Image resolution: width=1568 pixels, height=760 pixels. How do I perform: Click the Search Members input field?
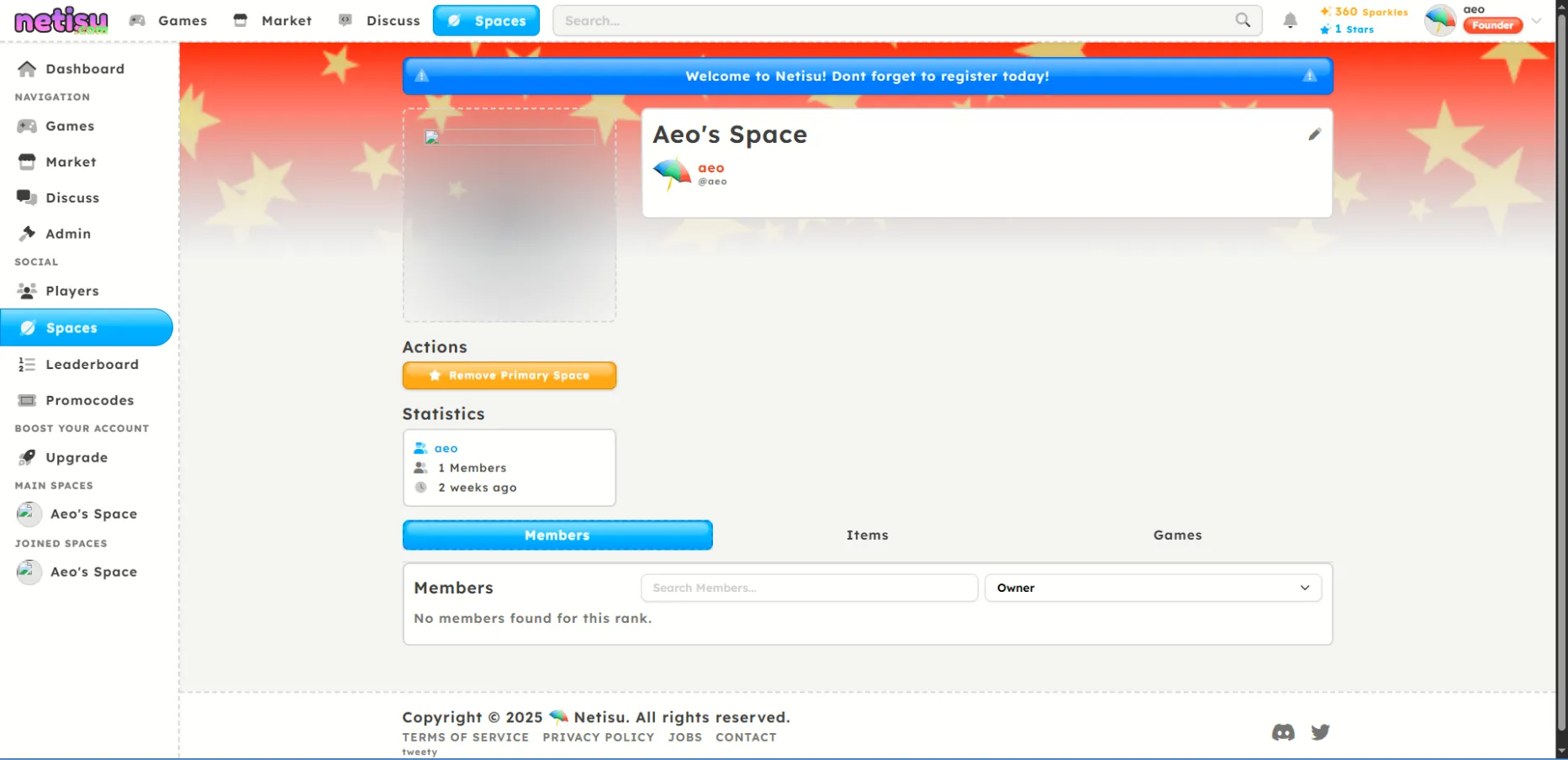pyautogui.click(x=809, y=588)
